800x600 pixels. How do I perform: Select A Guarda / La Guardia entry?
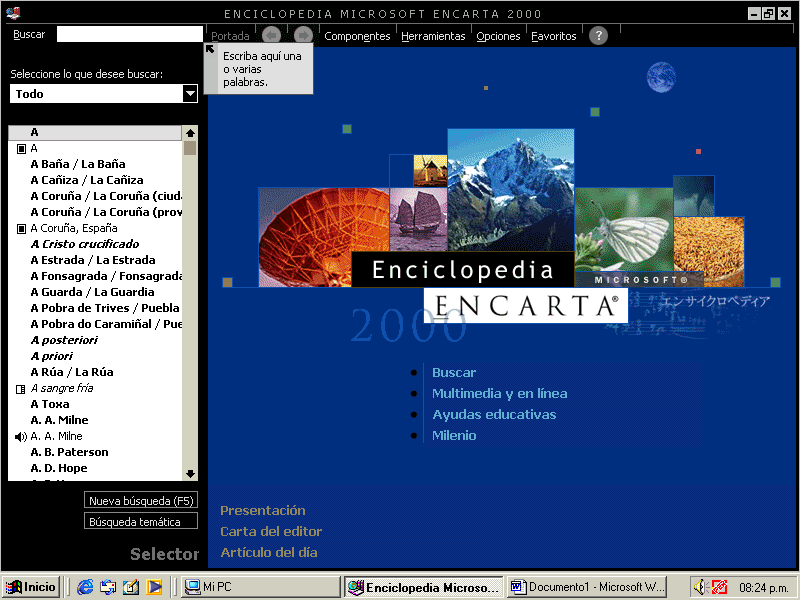(x=92, y=292)
